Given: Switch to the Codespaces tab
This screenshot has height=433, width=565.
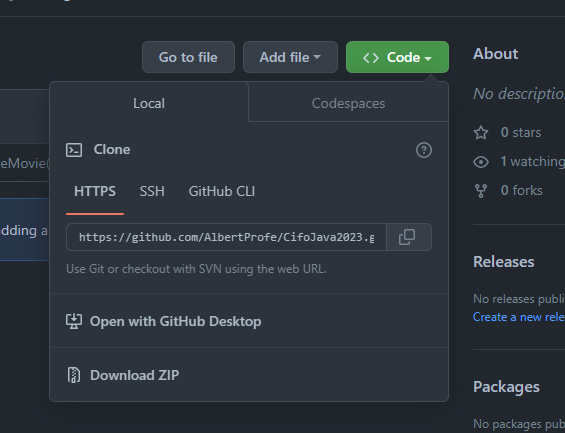Looking at the screenshot, I should [x=348, y=103].
